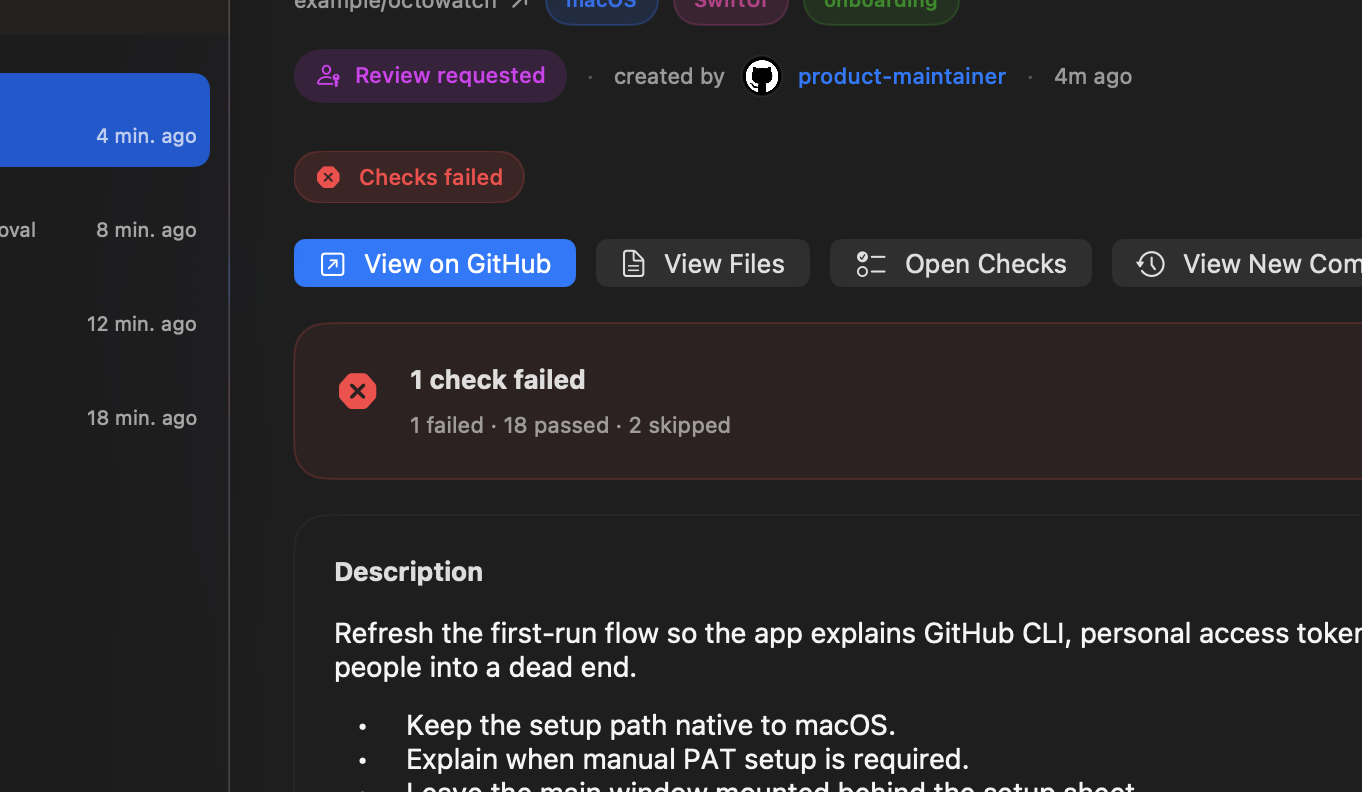Expand the 1 check failed summary panel
Image resolution: width=1362 pixels, height=792 pixels.
point(700,400)
